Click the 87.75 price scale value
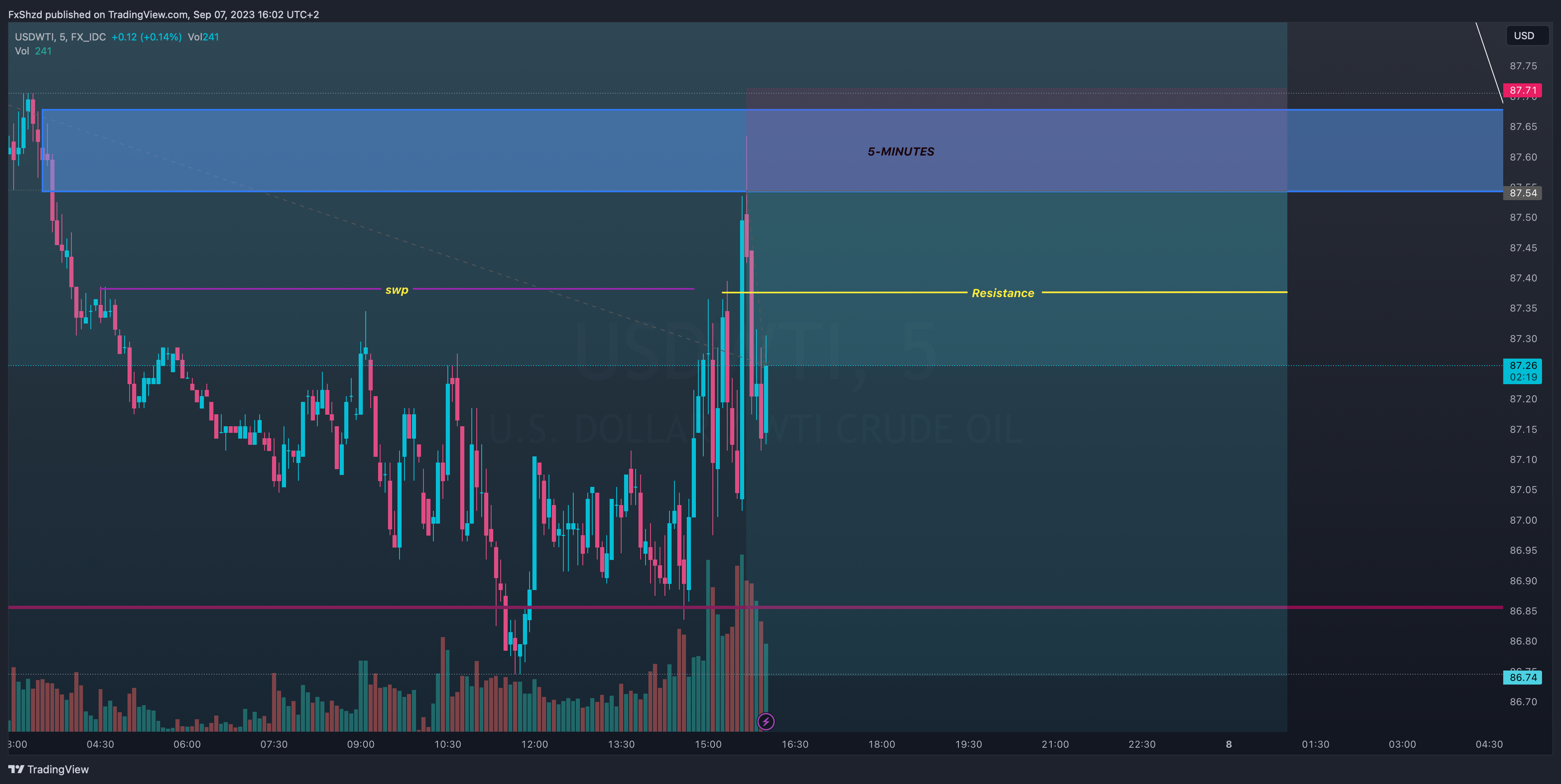Image resolution: width=1561 pixels, height=784 pixels. (x=1523, y=66)
